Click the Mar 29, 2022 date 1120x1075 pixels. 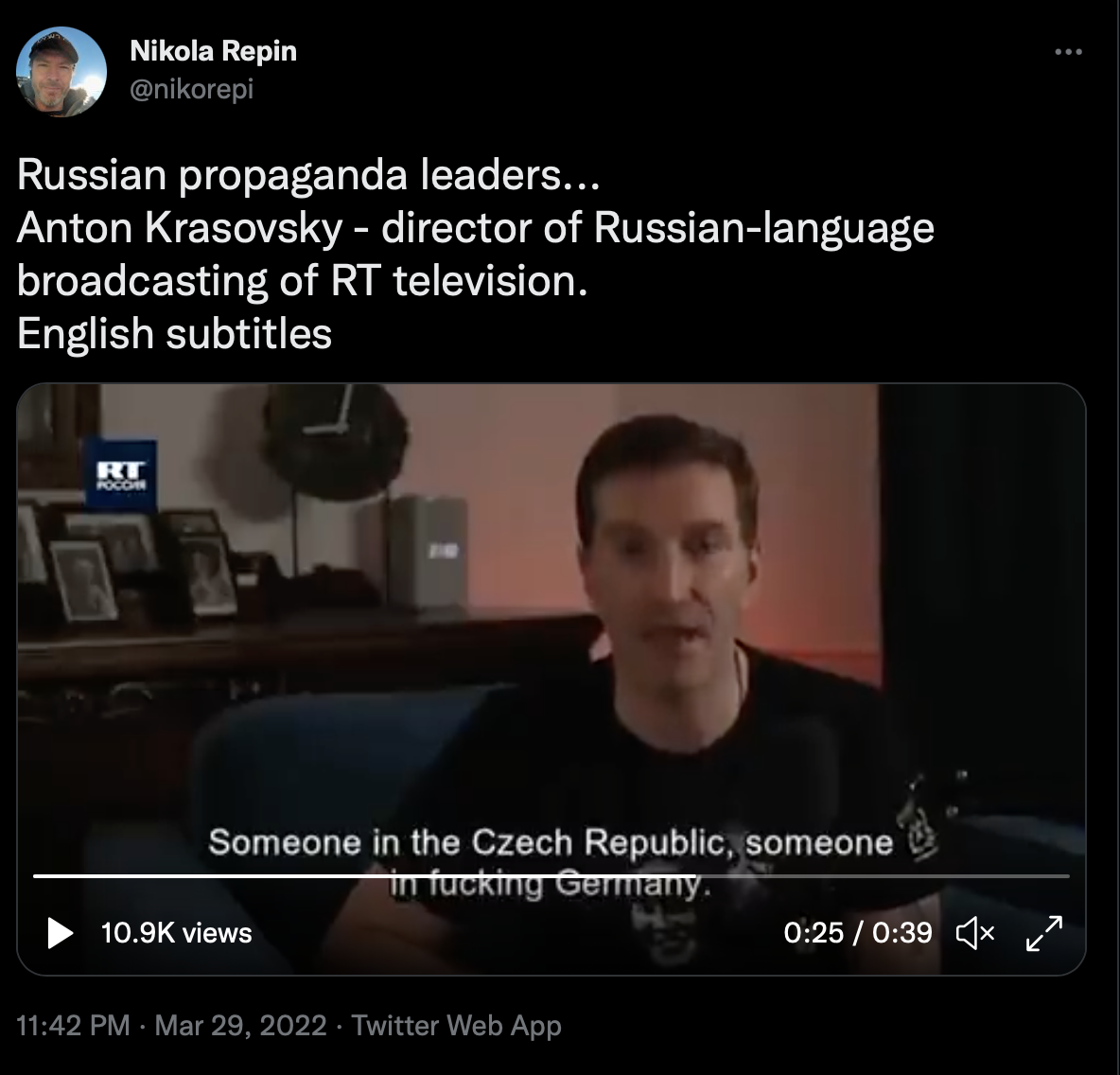[x=240, y=1025]
